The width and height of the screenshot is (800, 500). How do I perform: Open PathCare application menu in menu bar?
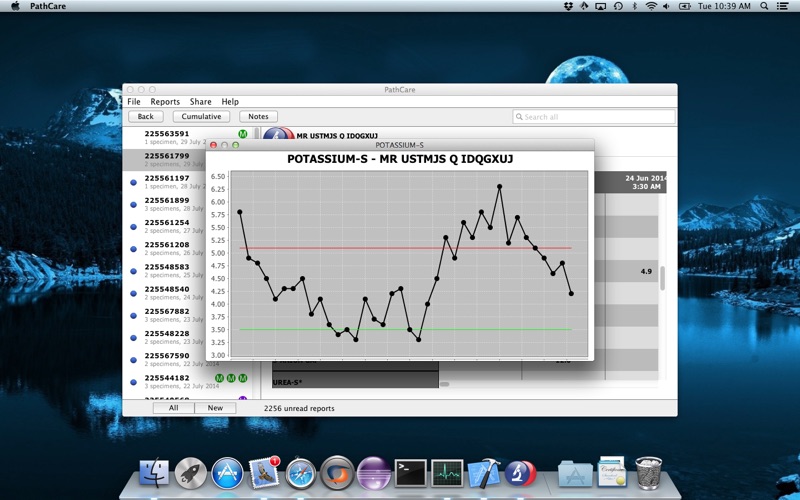(x=48, y=6)
